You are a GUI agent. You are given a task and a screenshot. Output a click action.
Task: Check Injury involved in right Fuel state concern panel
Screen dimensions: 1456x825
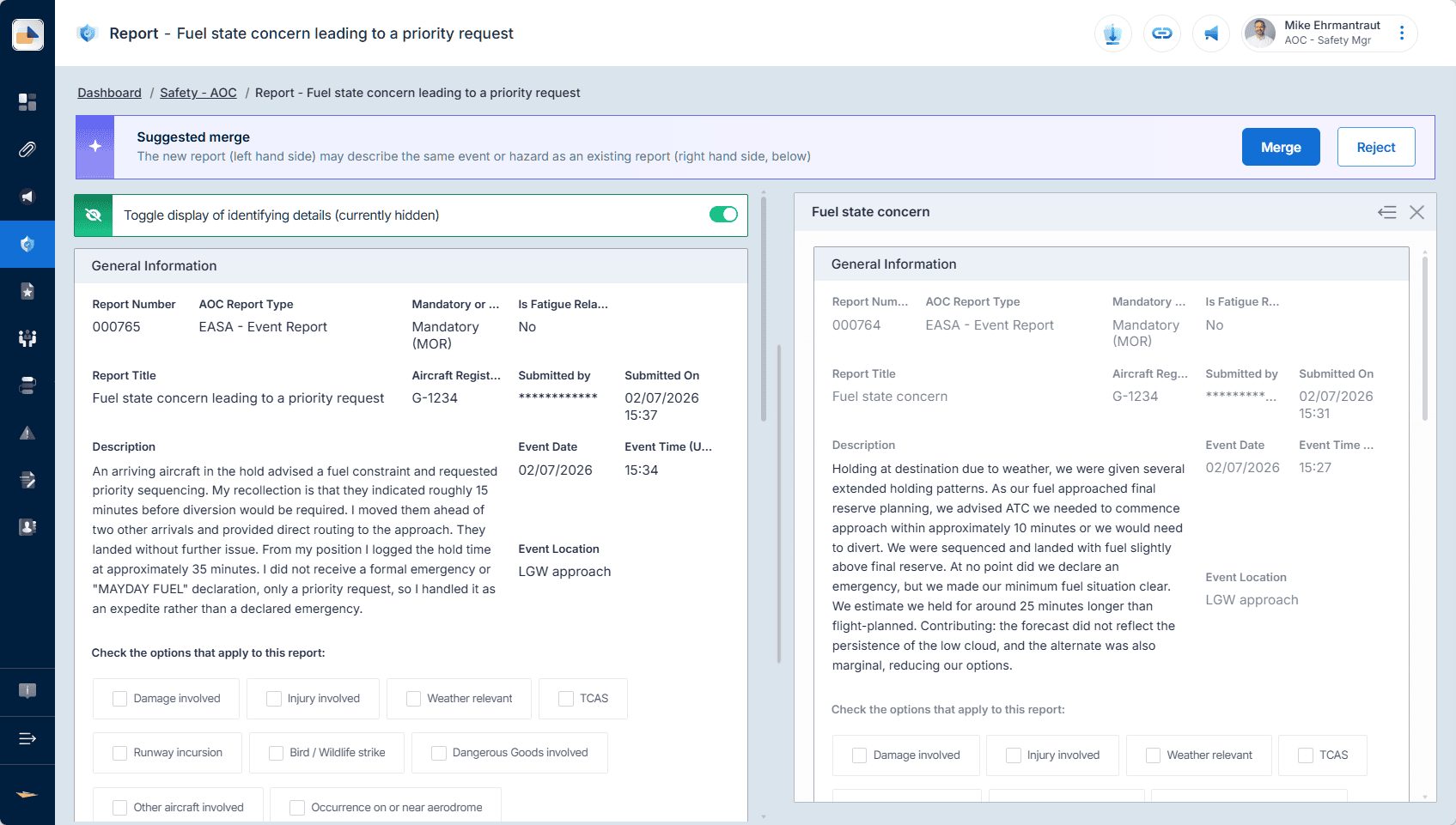click(x=1014, y=755)
